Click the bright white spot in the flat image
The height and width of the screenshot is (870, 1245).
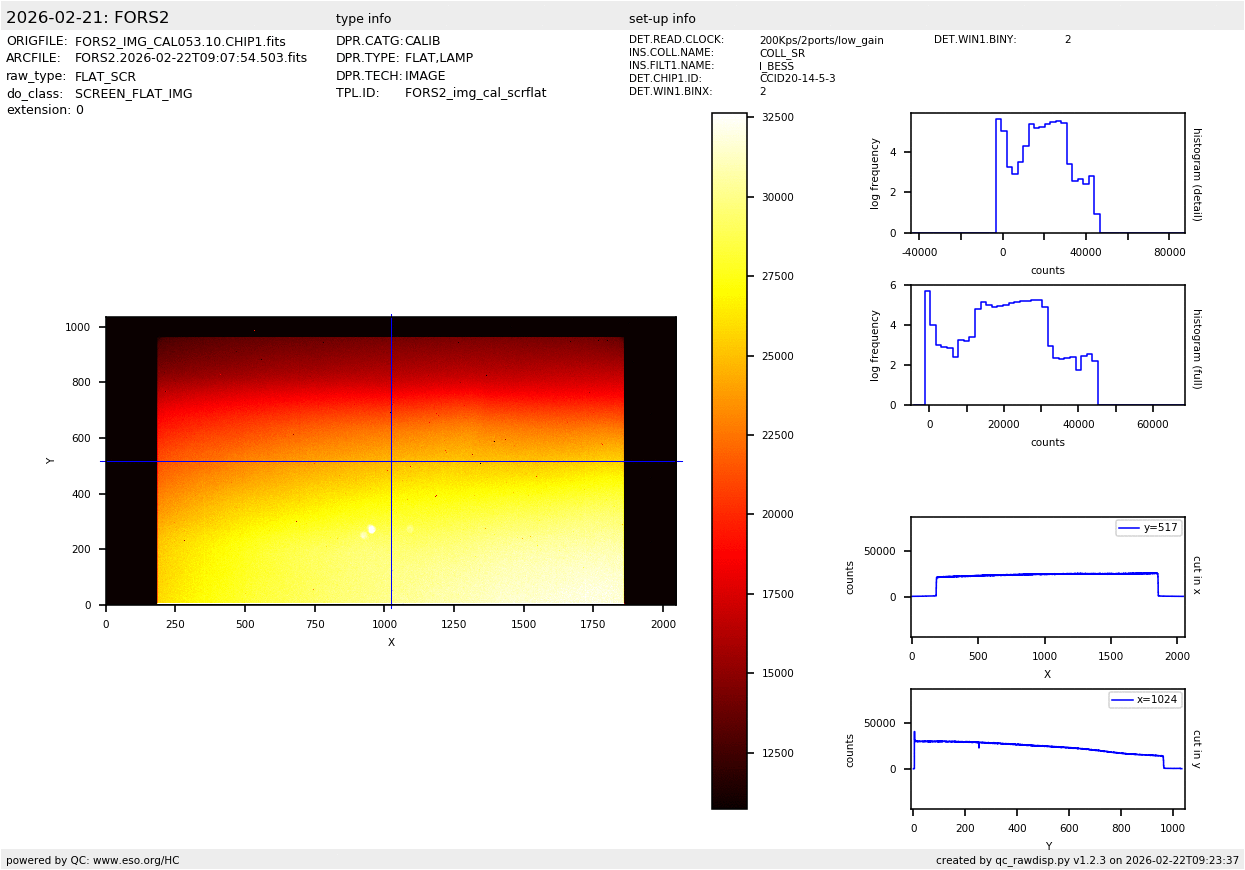[371, 528]
